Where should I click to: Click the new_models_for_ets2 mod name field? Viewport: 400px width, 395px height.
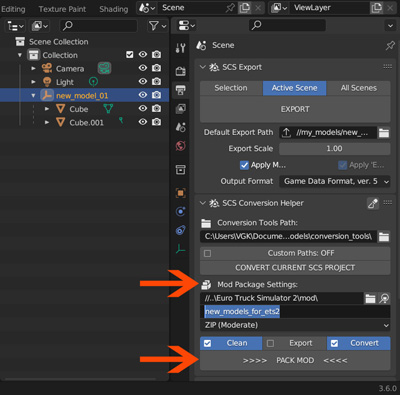pos(295,312)
